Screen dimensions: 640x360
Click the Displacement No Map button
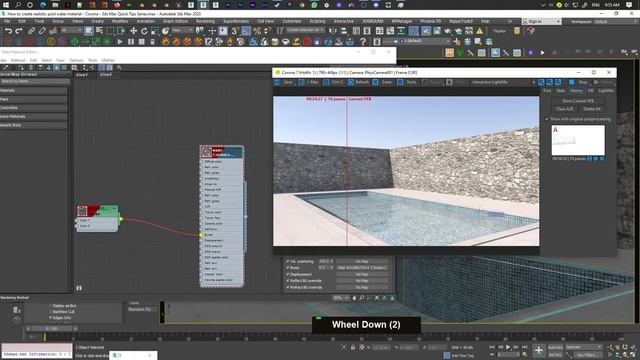tap(362, 274)
